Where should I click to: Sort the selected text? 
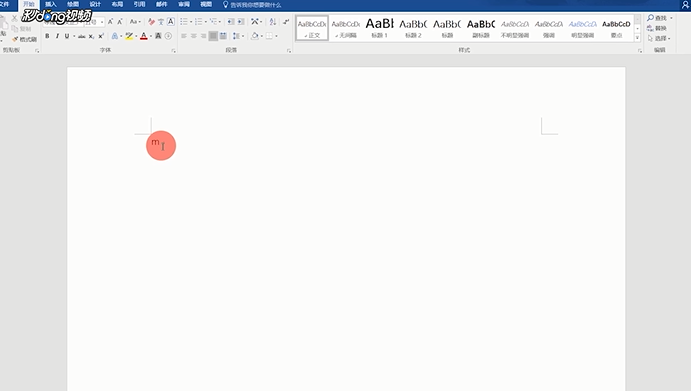tap(273, 22)
